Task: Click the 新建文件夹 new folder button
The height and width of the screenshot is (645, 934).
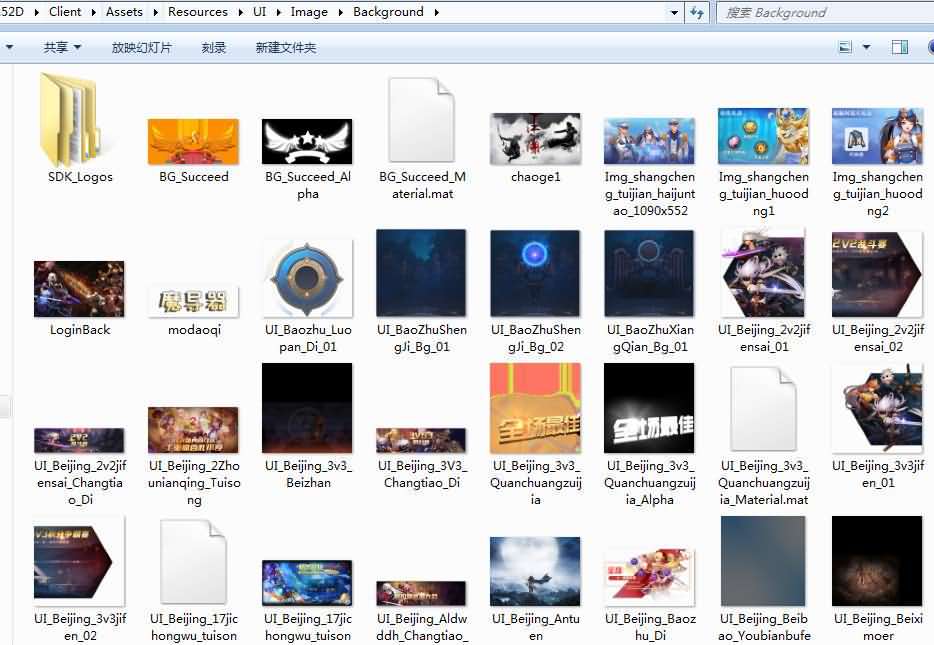Action: tap(285, 47)
